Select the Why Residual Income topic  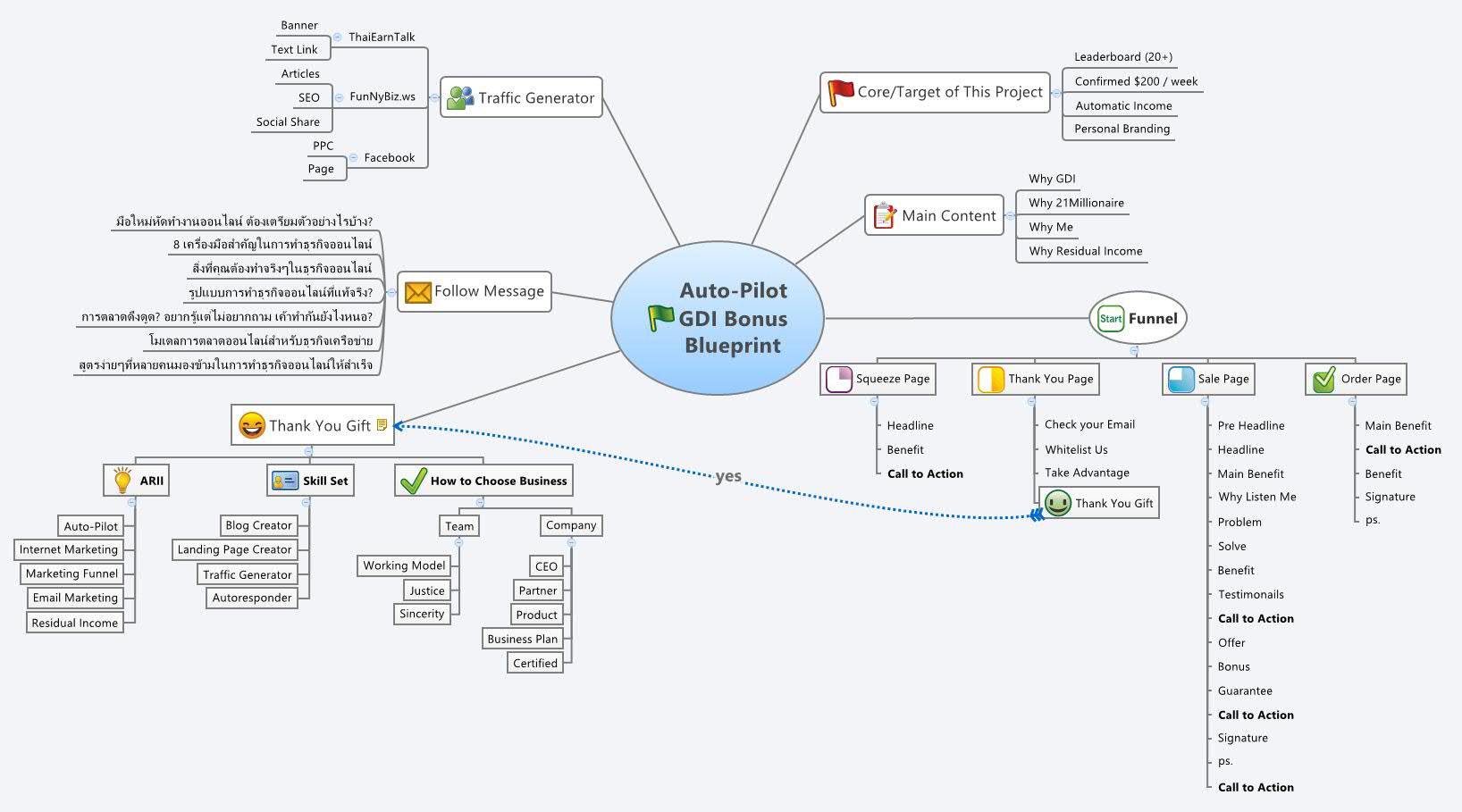(x=1085, y=251)
